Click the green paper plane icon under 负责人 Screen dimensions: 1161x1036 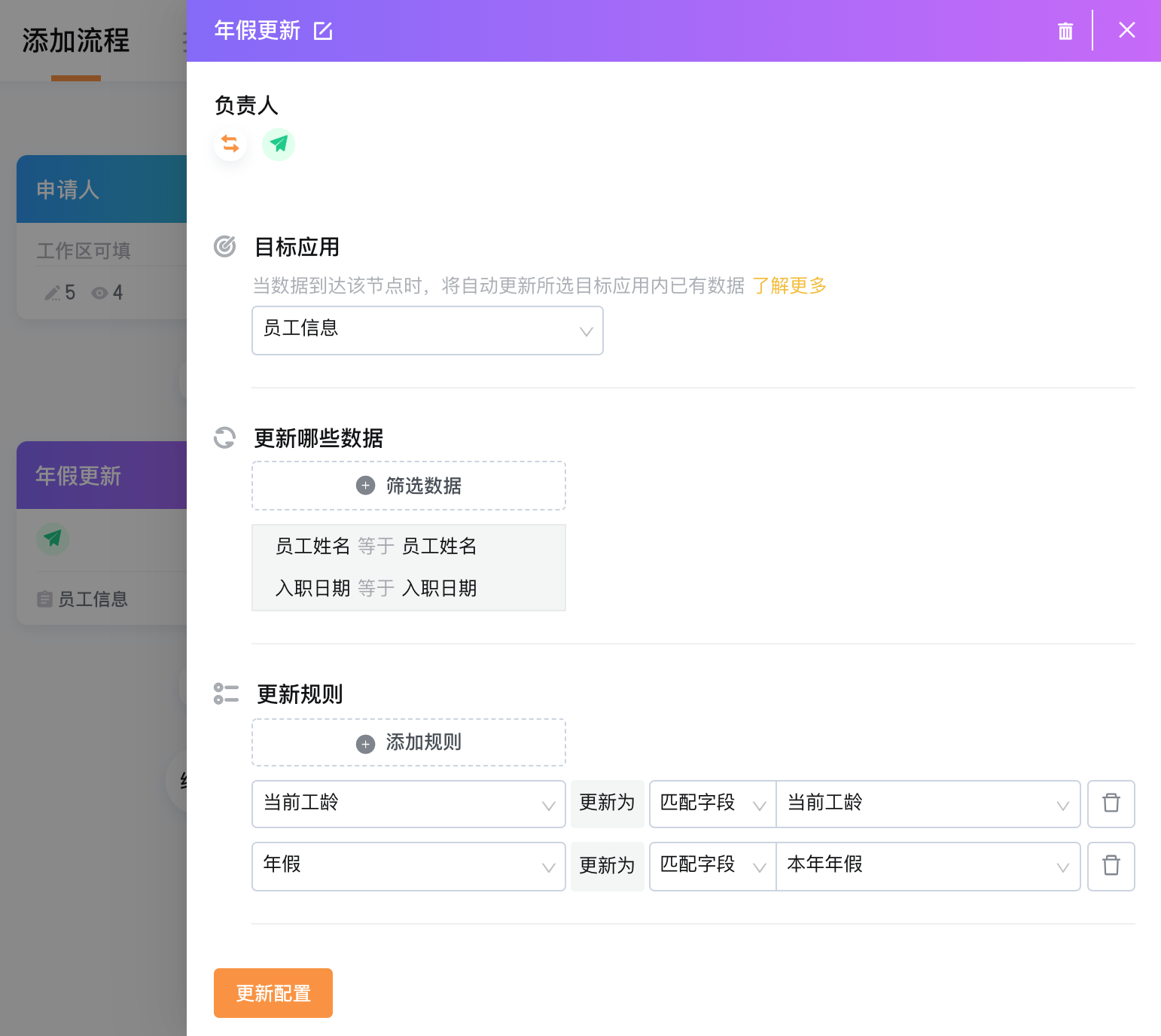[x=279, y=144]
